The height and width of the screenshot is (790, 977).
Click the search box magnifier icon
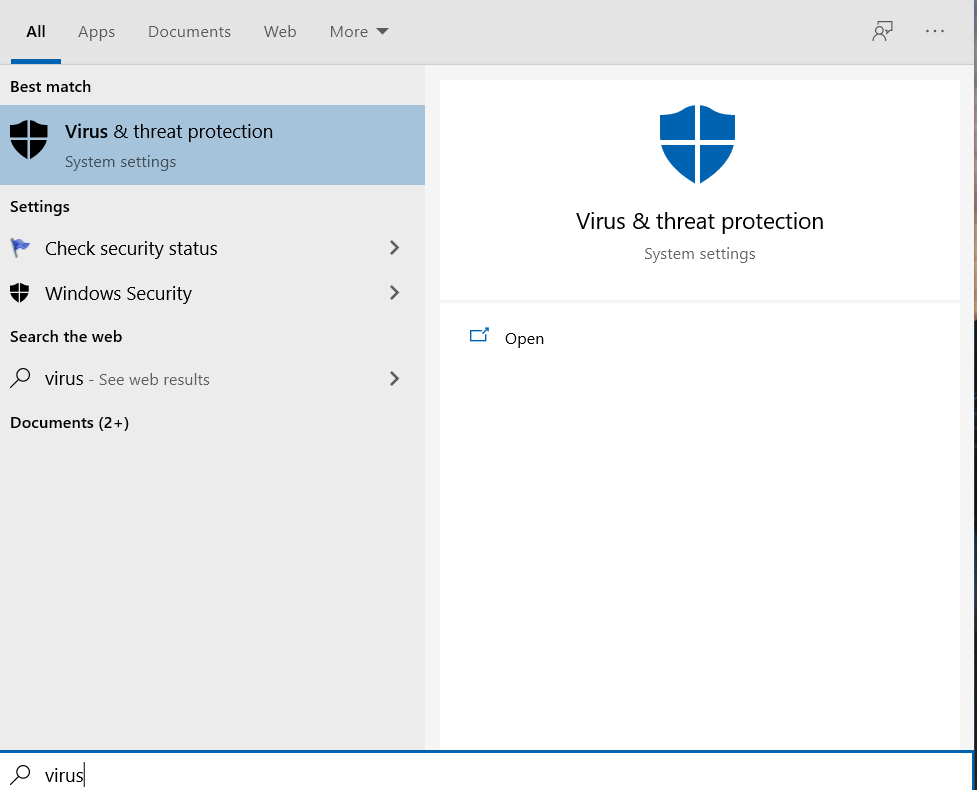click(x=20, y=774)
